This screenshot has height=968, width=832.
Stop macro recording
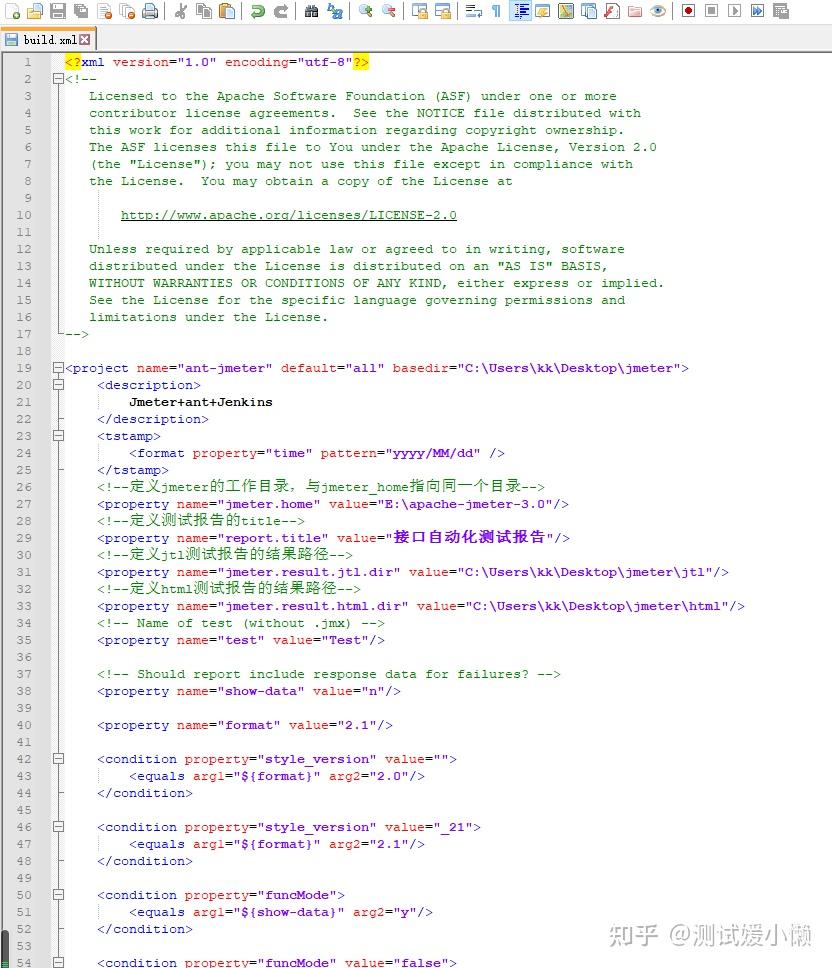click(711, 10)
